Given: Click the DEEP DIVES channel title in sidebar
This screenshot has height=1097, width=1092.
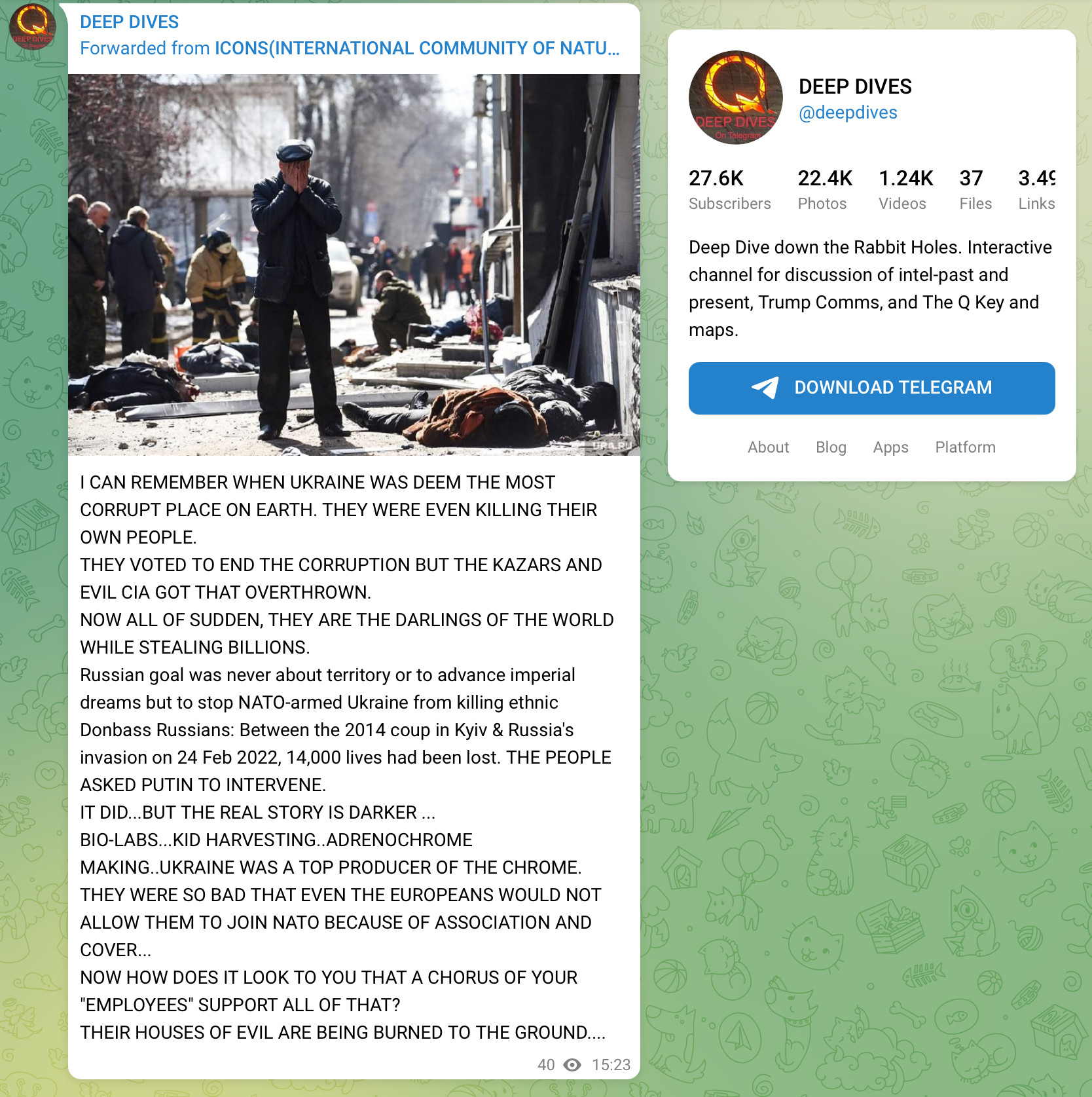Looking at the screenshot, I should (855, 86).
